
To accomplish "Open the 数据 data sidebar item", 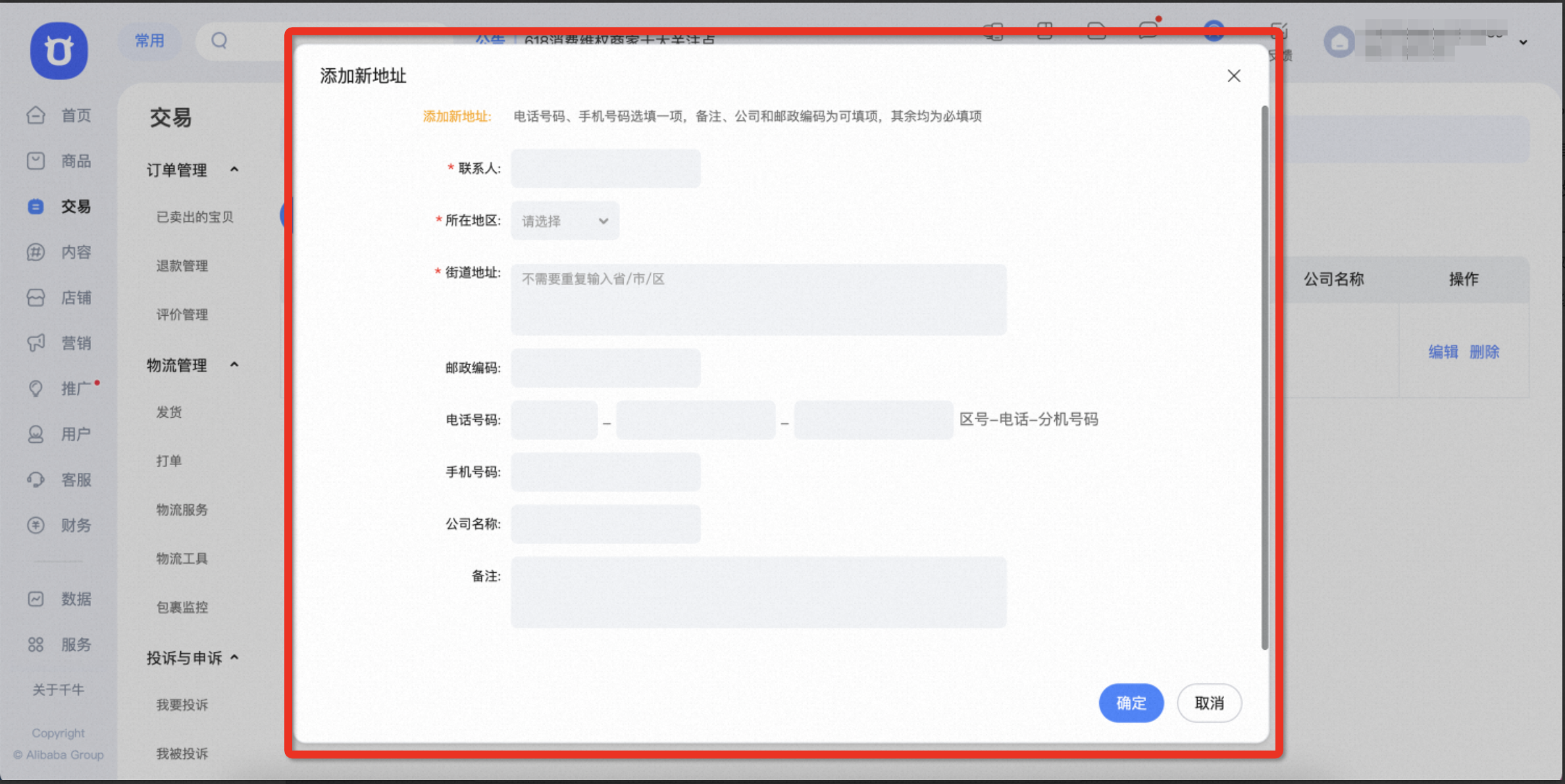I will 59,599.
